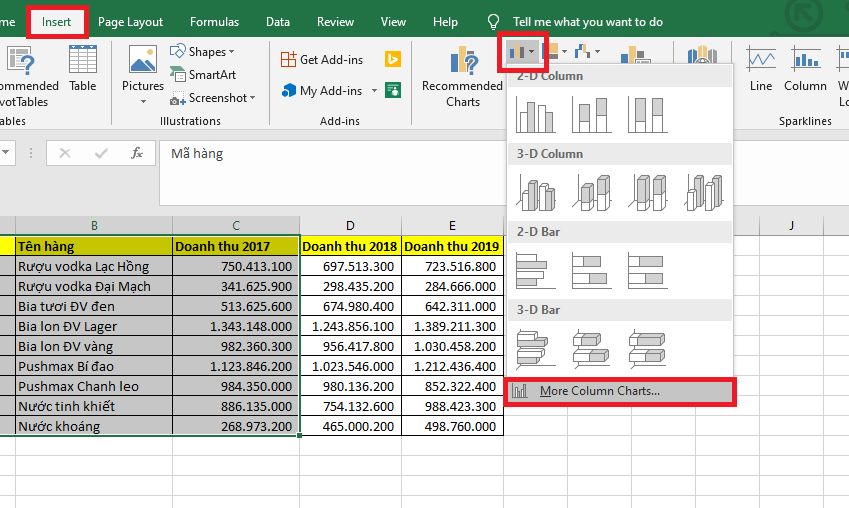The image size is (849, 508).
Task: Click the formula bar containing Mã hàng
Action: click(400, 154)
